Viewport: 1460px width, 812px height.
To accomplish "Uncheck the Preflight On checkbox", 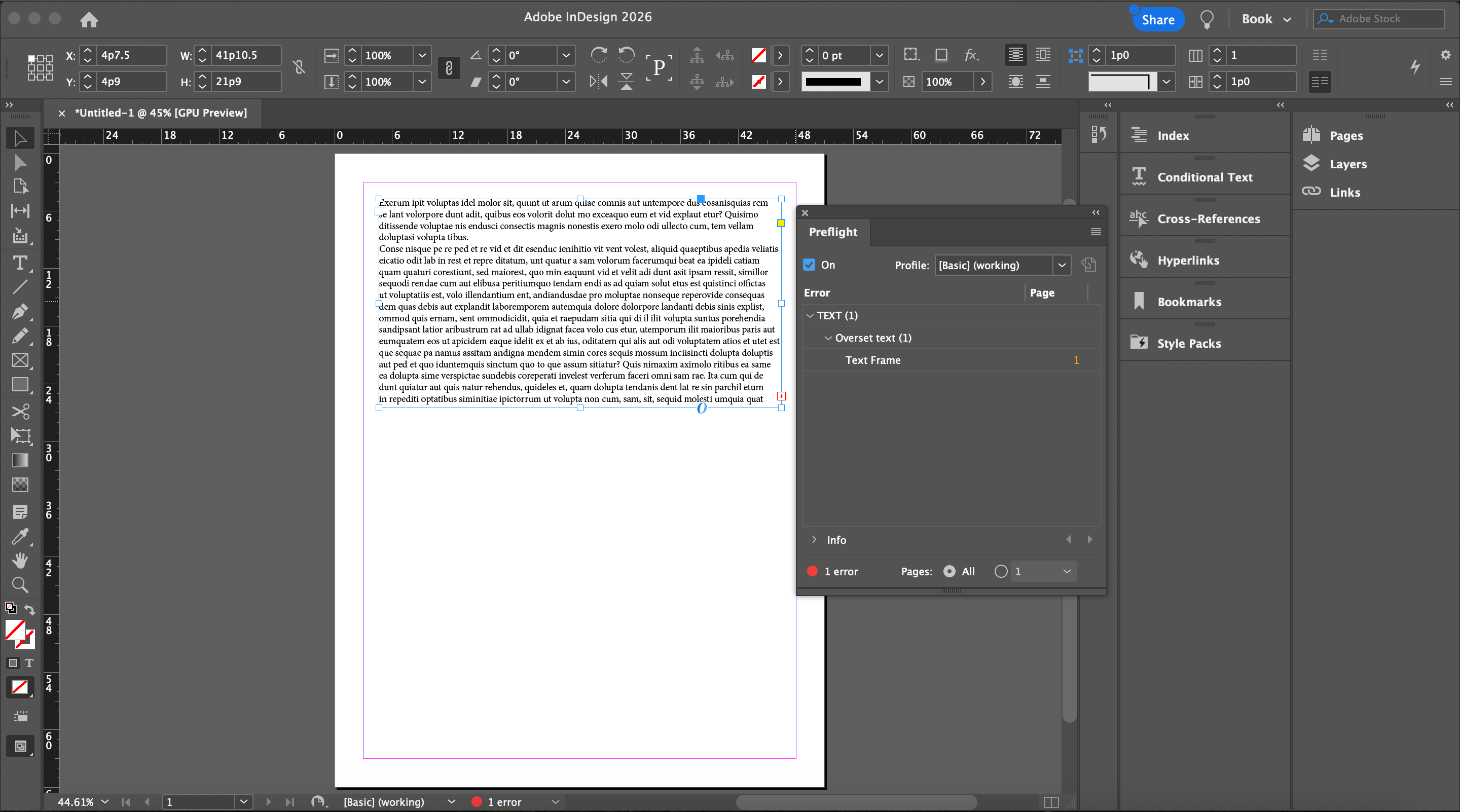I will pyautogui.click(x=809, y=265).
